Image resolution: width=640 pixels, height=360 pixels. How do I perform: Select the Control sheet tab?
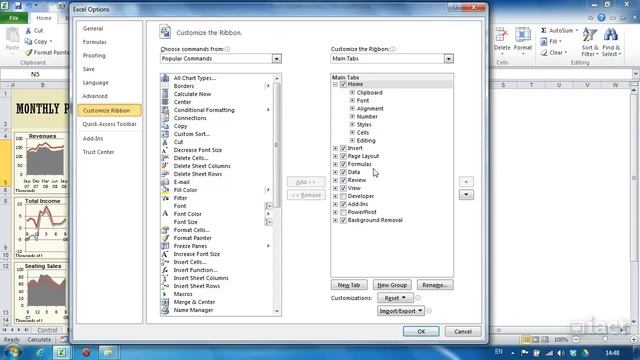coord(47,330)
